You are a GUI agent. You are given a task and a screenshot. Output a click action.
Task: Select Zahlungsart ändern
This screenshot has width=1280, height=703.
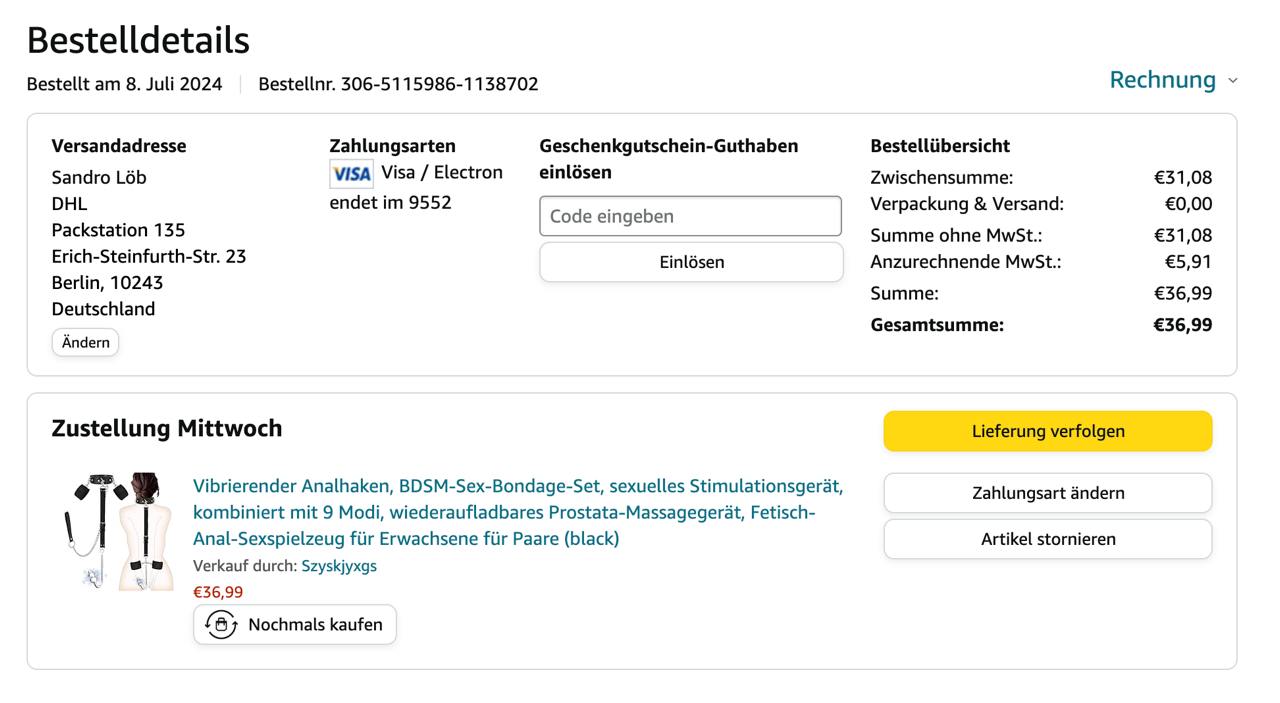click(1047, 493)
